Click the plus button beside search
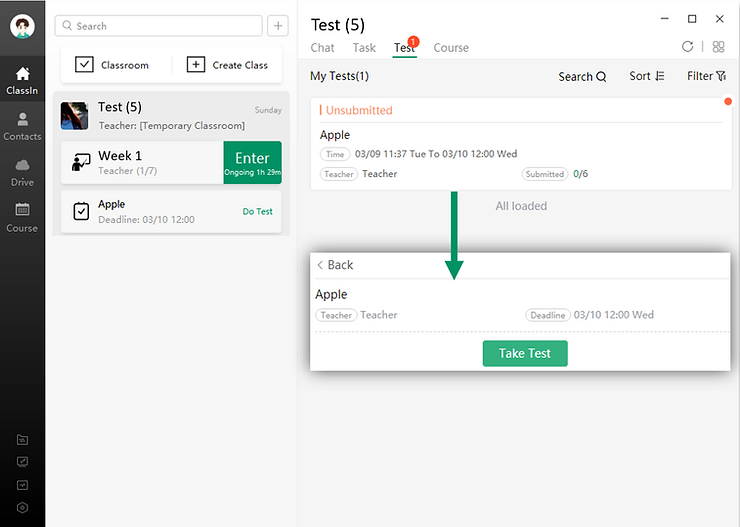740x527 pixels. tap(279, 26)
